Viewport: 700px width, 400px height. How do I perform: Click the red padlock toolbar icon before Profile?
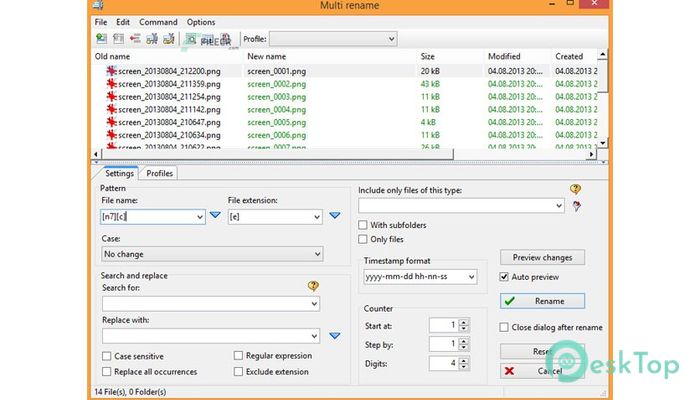coord(226,39)
